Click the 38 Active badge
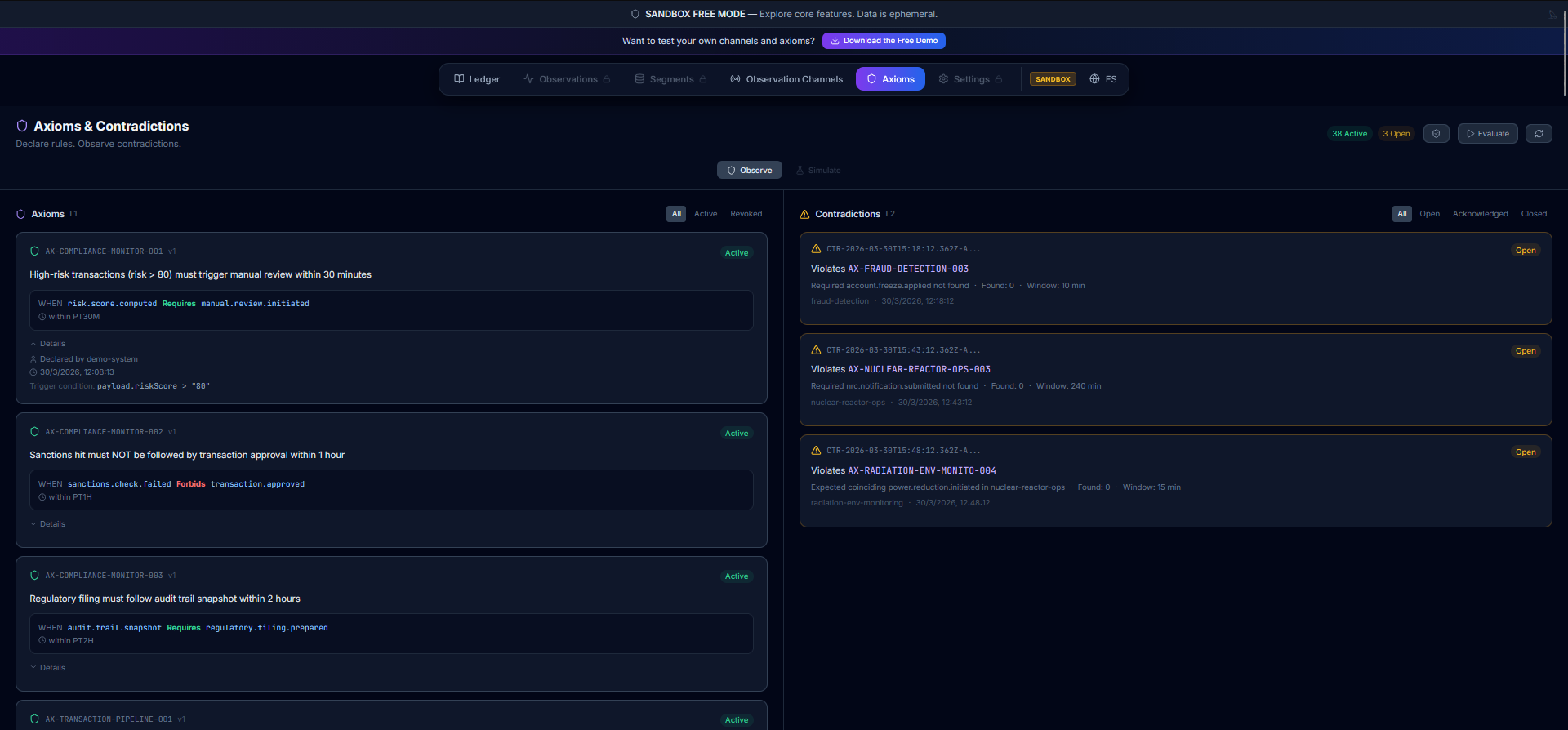 coord(1349,134)
